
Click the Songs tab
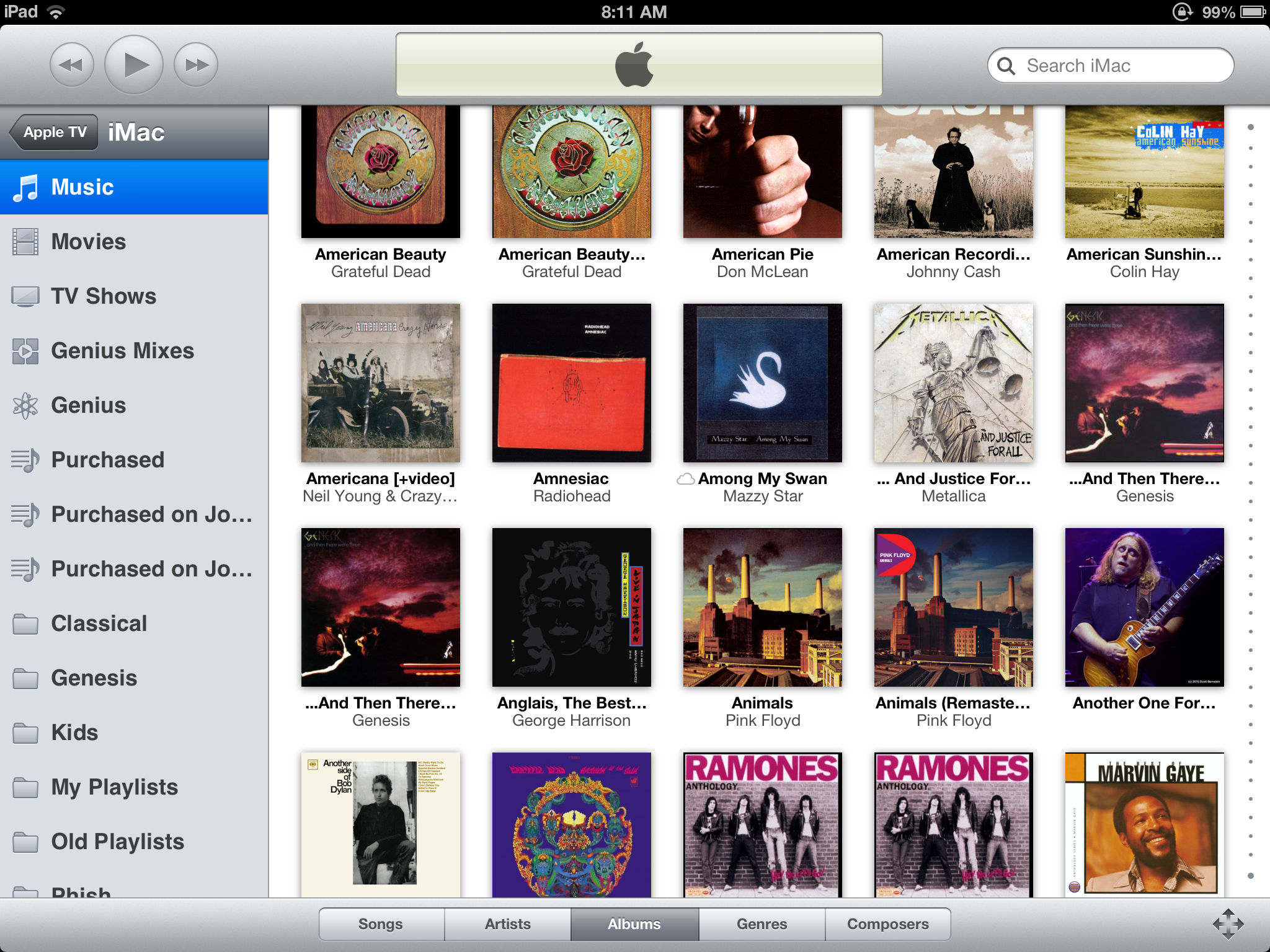(x=382, y=925)
